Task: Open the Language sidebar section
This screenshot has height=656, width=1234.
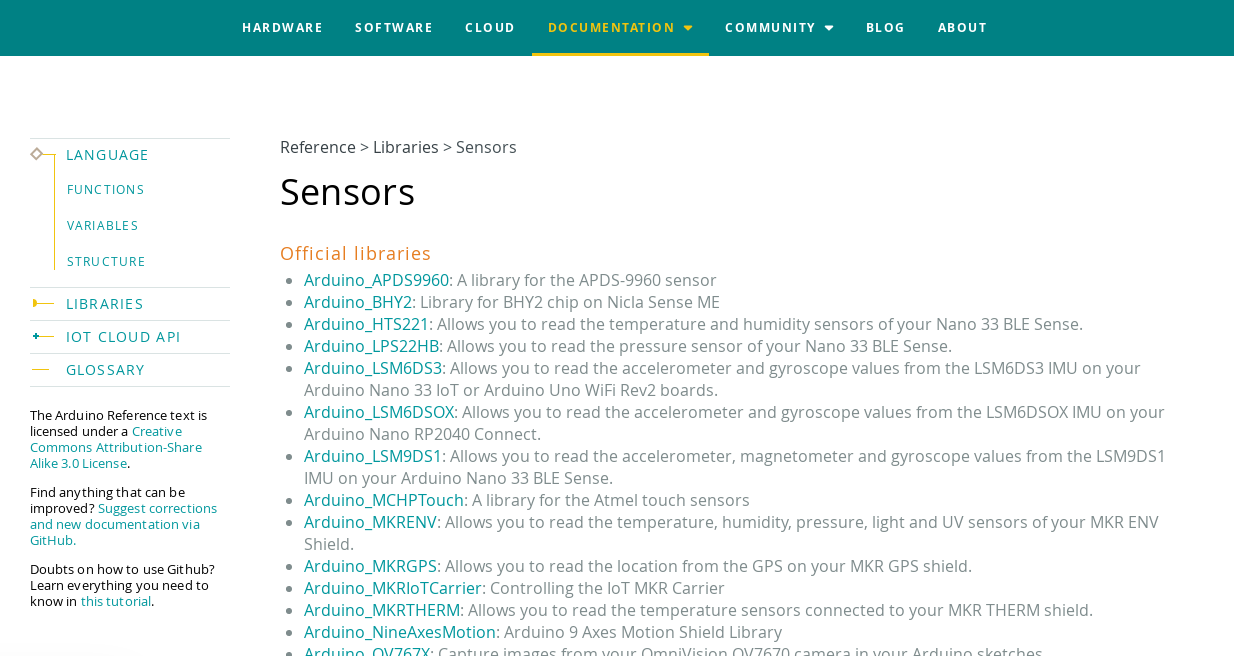Action: pos(107,155)
